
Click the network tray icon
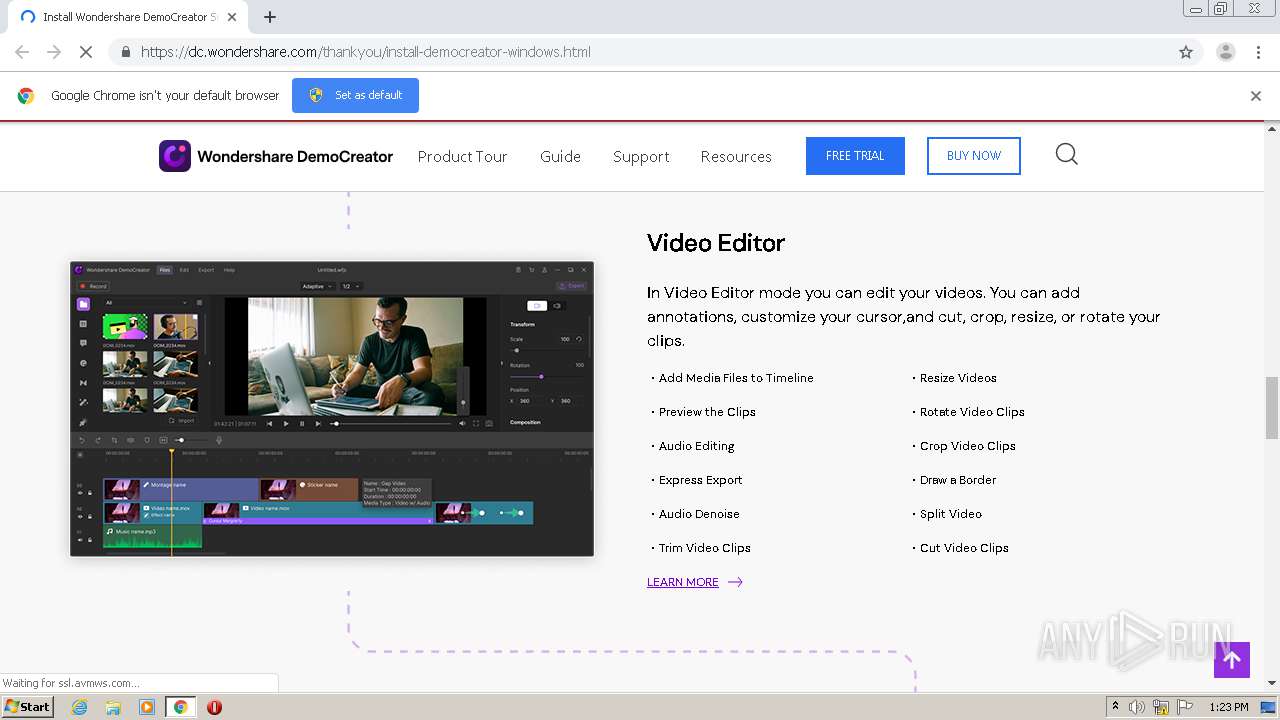pyautogui.click(x=1161, y=707)
